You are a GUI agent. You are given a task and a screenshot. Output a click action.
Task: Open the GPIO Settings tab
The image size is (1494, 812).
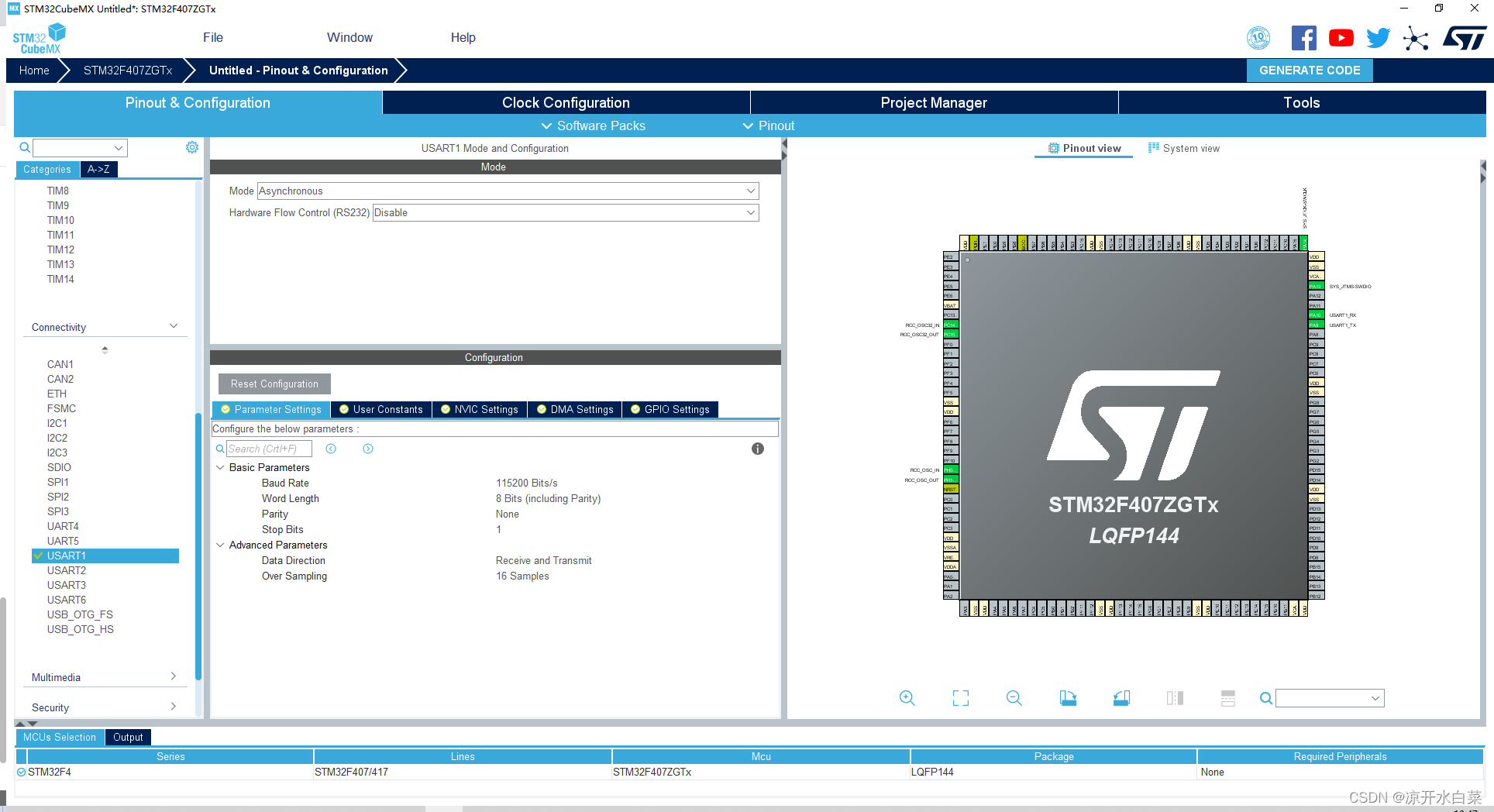tap(670, 409)
